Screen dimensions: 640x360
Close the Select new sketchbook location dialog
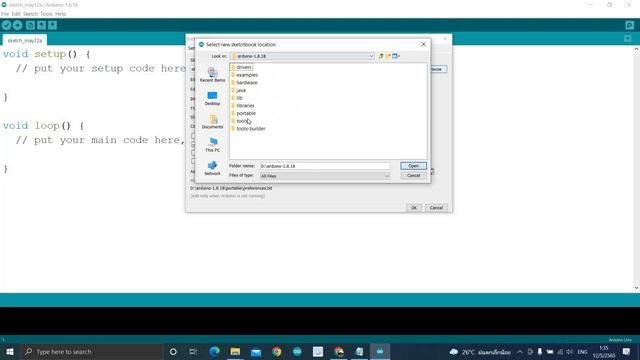[423, 44]
